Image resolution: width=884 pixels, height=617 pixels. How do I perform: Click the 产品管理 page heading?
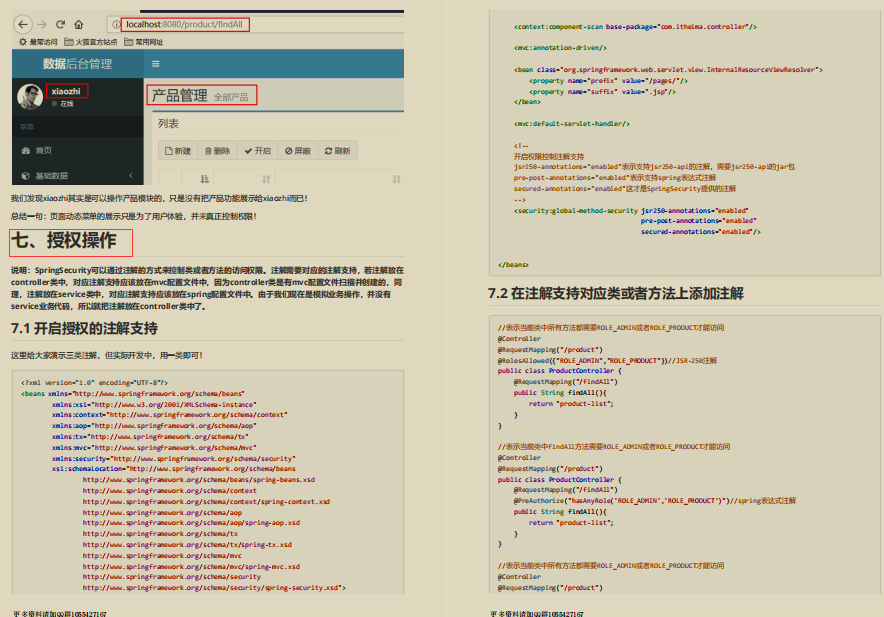coord(179,95)
